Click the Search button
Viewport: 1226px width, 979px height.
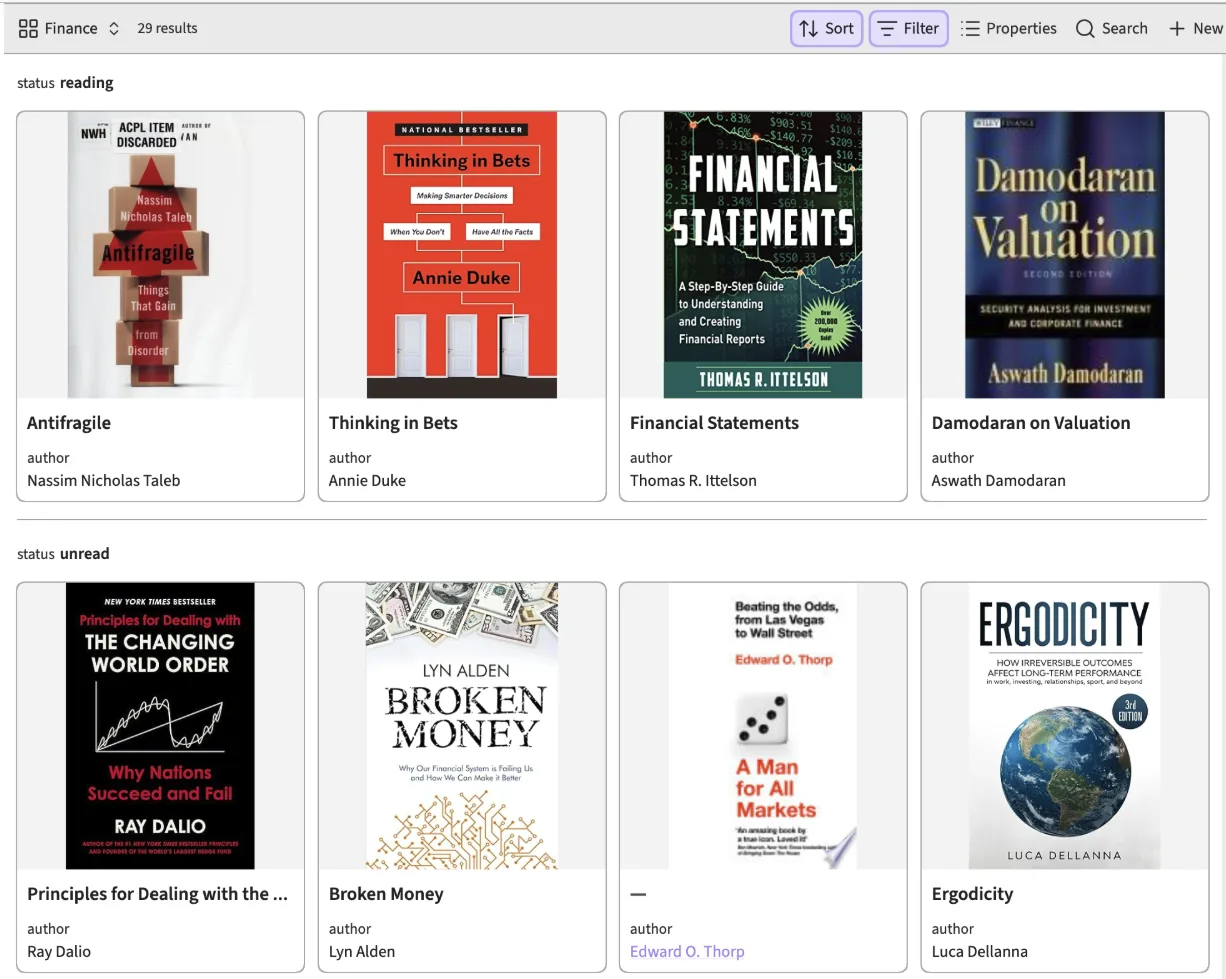1111,28
